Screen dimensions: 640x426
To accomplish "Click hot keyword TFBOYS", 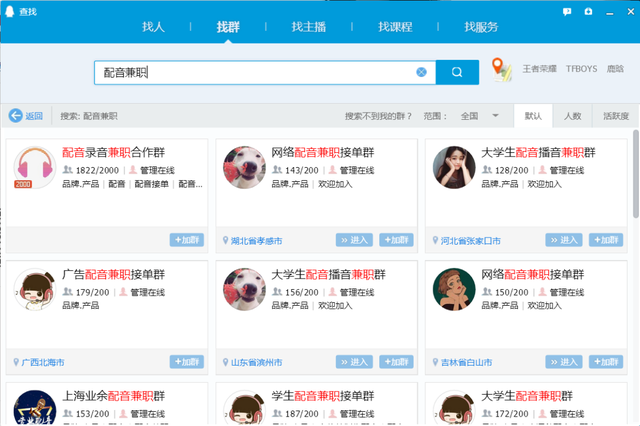I will click(x=581, y=69).
